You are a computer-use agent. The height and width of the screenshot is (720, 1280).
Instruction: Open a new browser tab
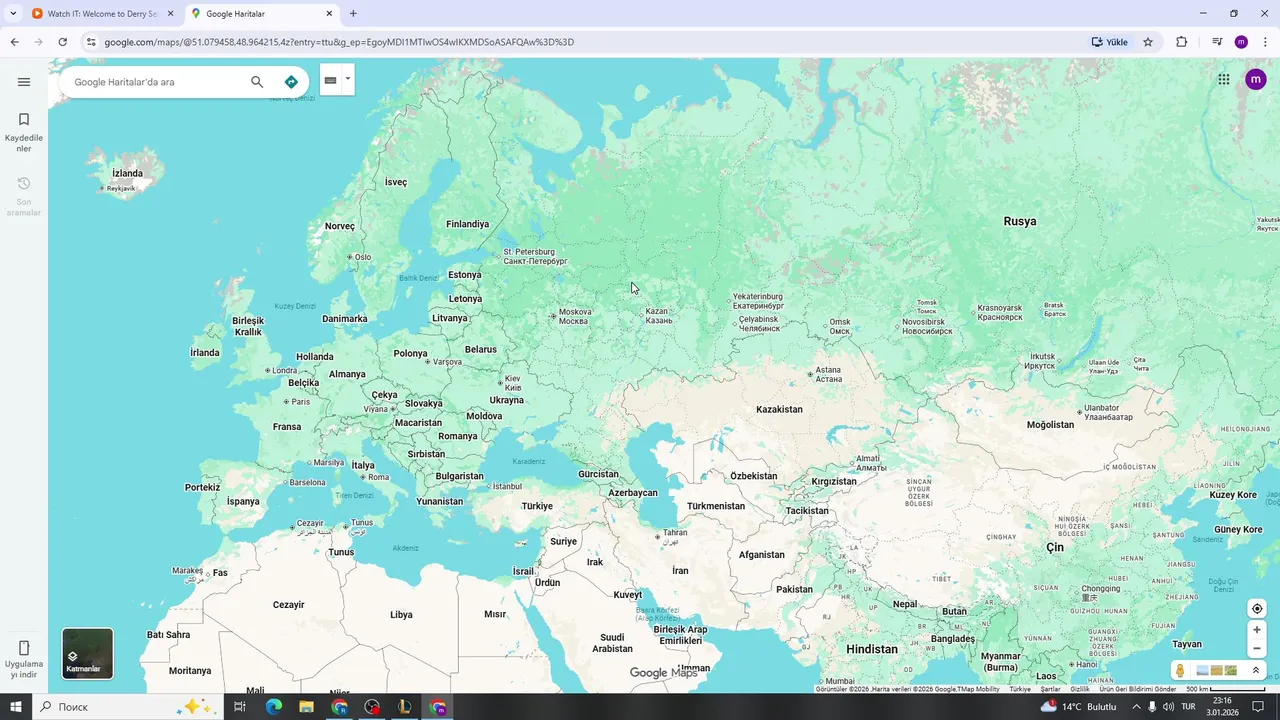click(x=353, y=14)
